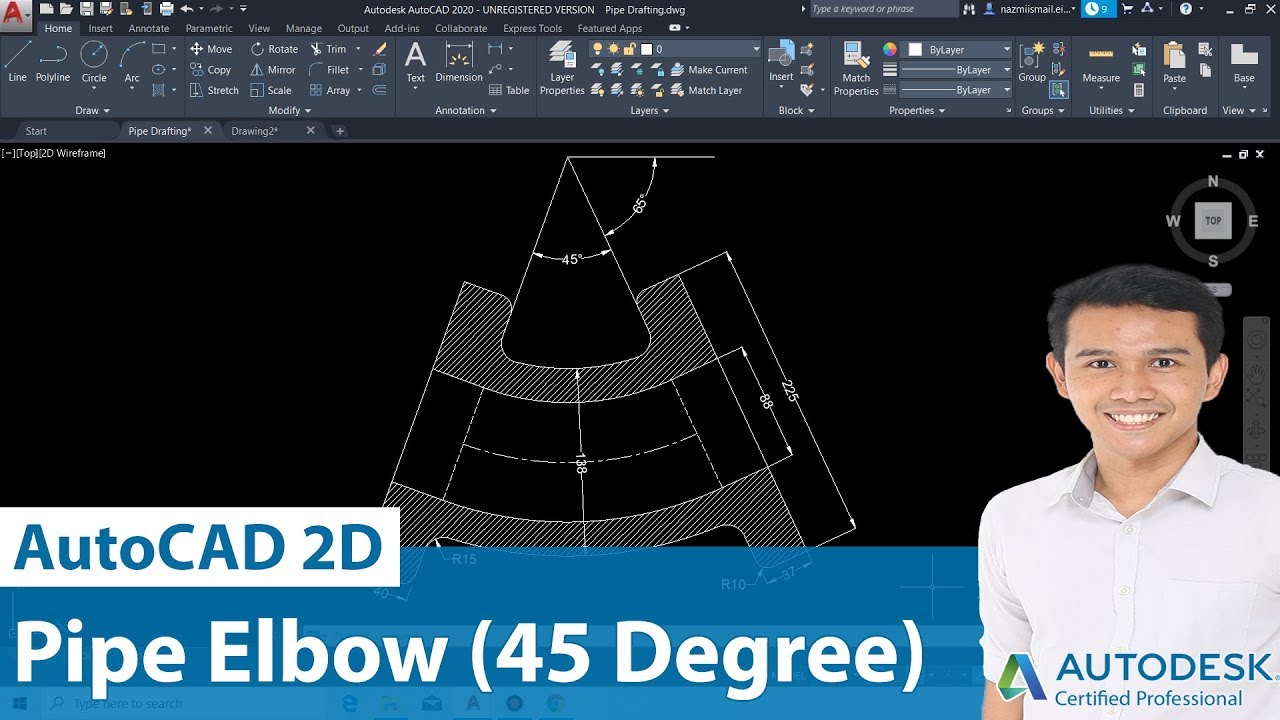Select the Circle drawing tool
Viewport: 1280px width, 720px height.
(94, 61)
